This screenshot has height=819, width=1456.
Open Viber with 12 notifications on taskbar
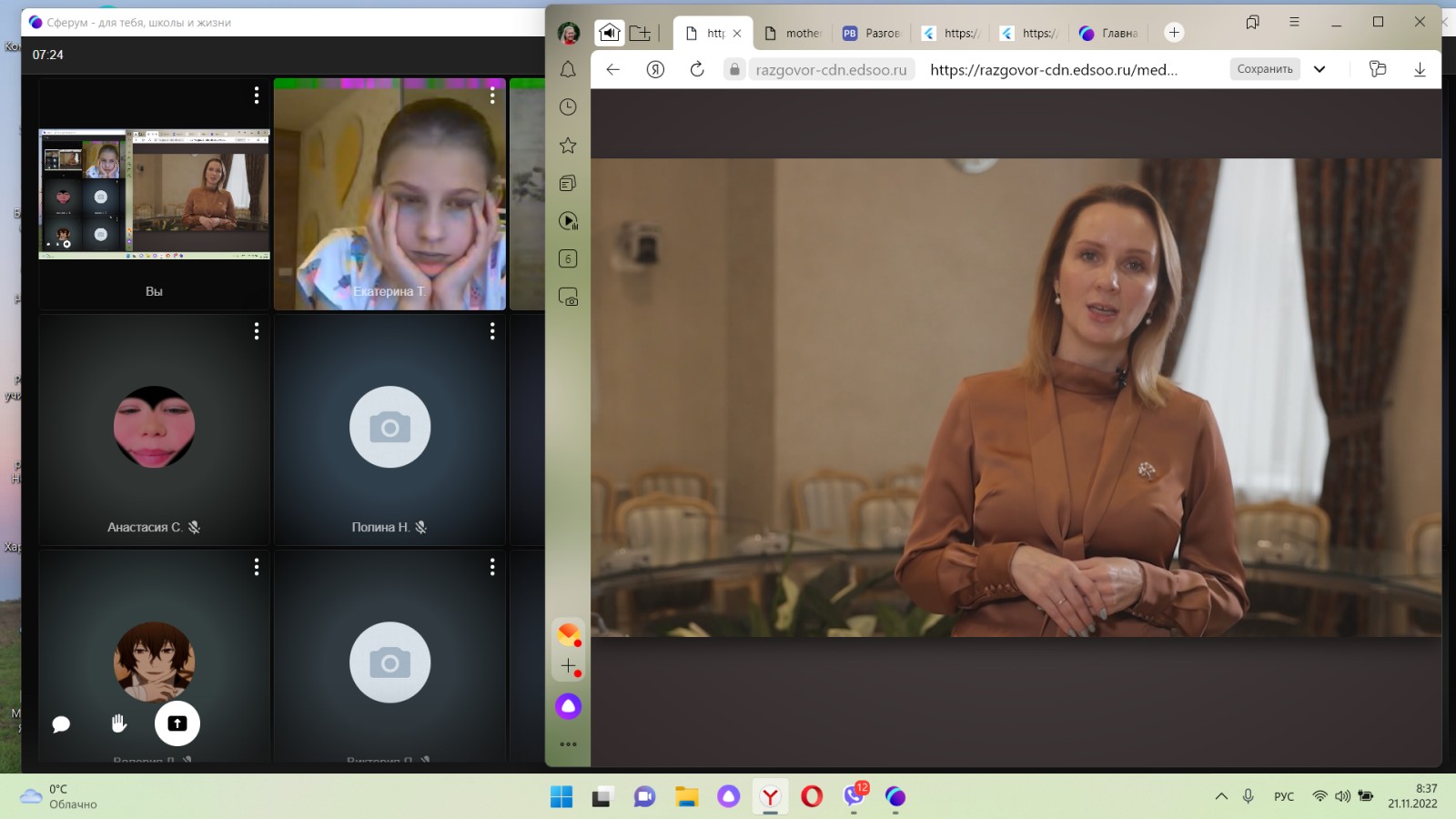pos(854,795)
